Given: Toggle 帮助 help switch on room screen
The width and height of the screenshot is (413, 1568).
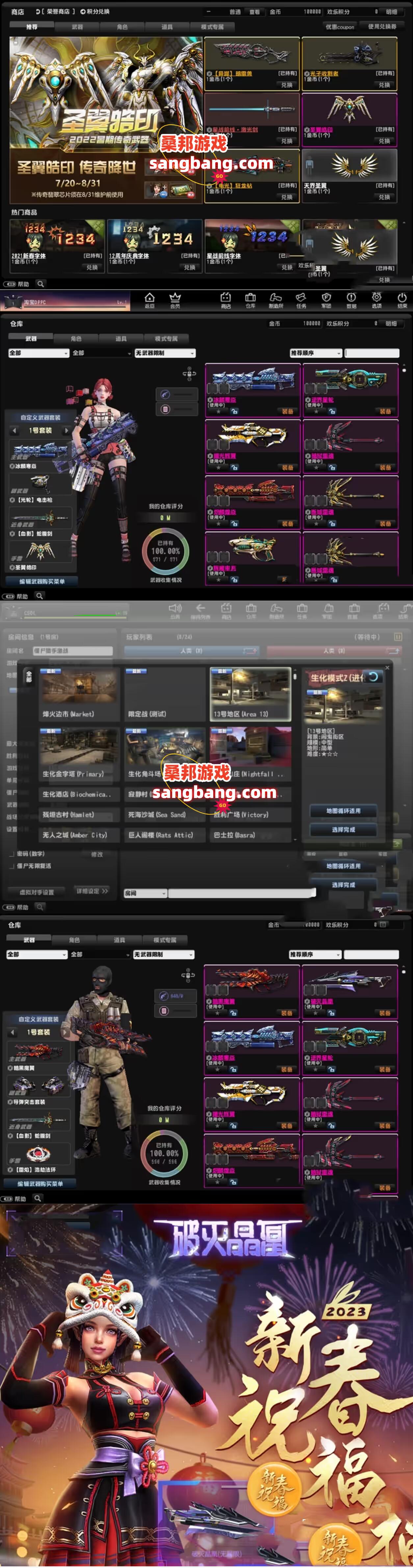Looking at the screenshot, I should (9, 907).
